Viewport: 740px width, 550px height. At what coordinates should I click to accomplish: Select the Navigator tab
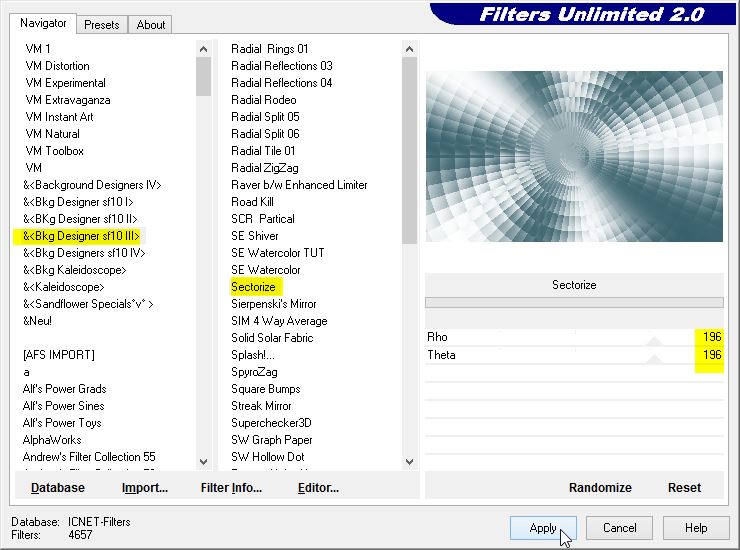click(43, 23)
